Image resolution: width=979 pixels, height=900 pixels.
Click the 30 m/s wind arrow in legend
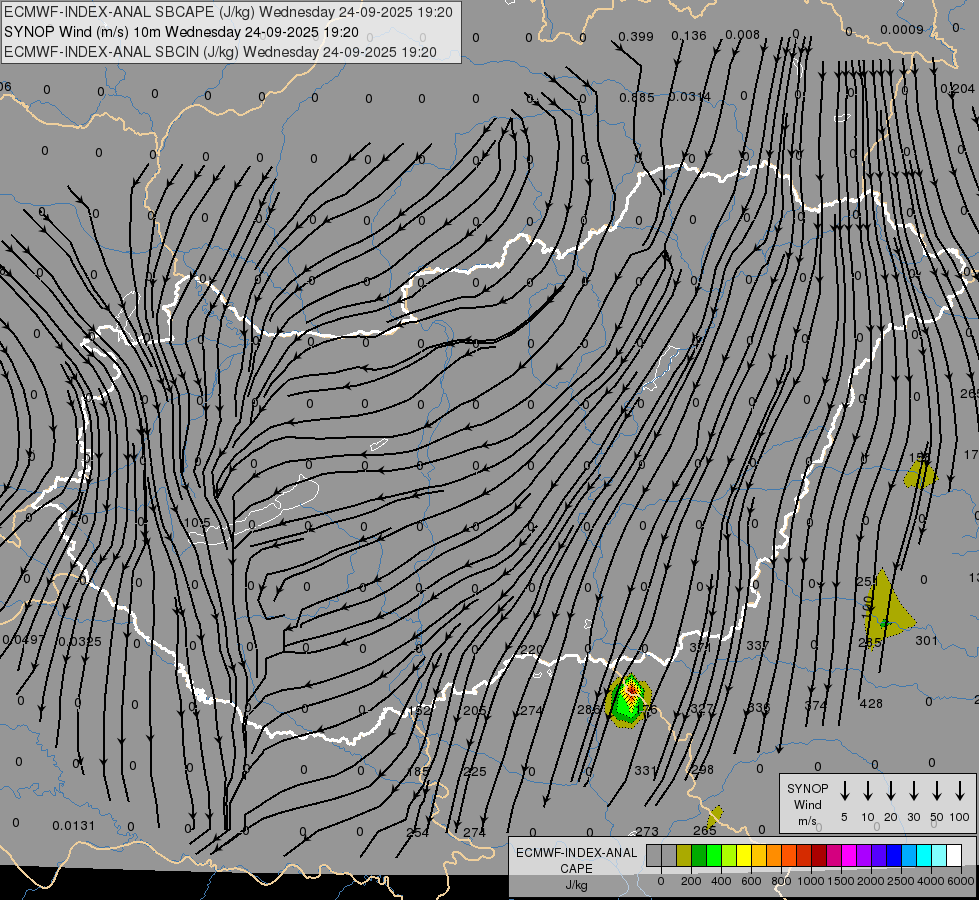913,791
